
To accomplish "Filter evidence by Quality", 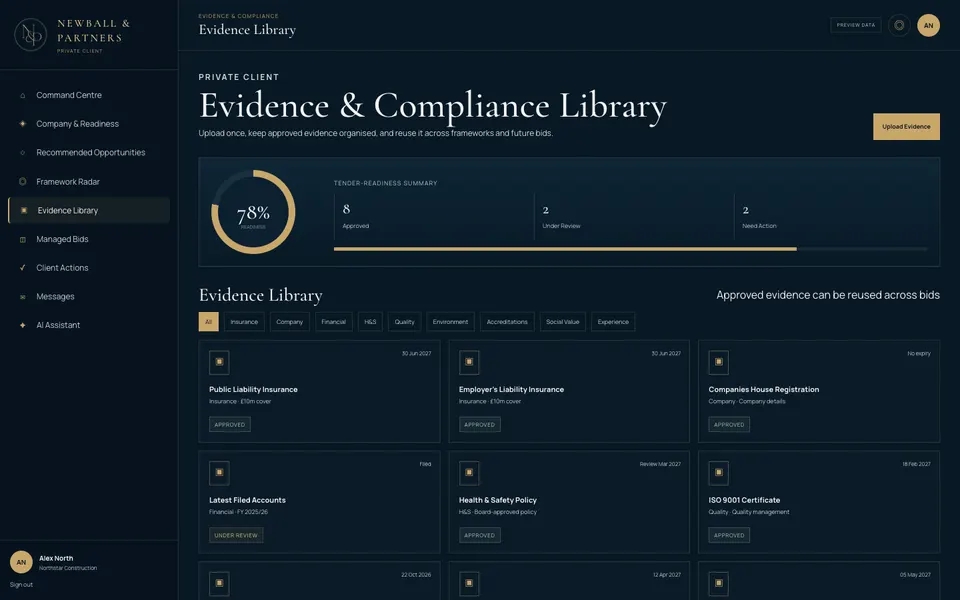I will (x=405, y=322).
